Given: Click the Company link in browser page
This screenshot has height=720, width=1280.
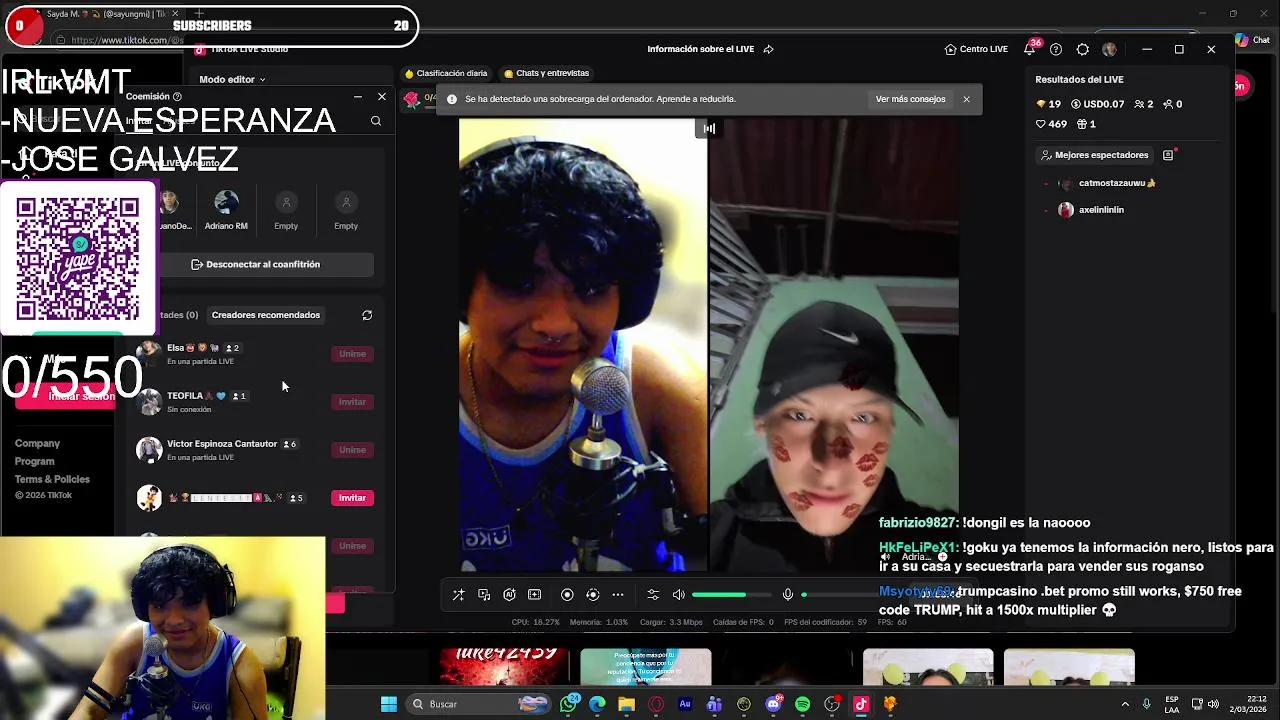Looking at the screenshot, I should [x=37, y=443].
